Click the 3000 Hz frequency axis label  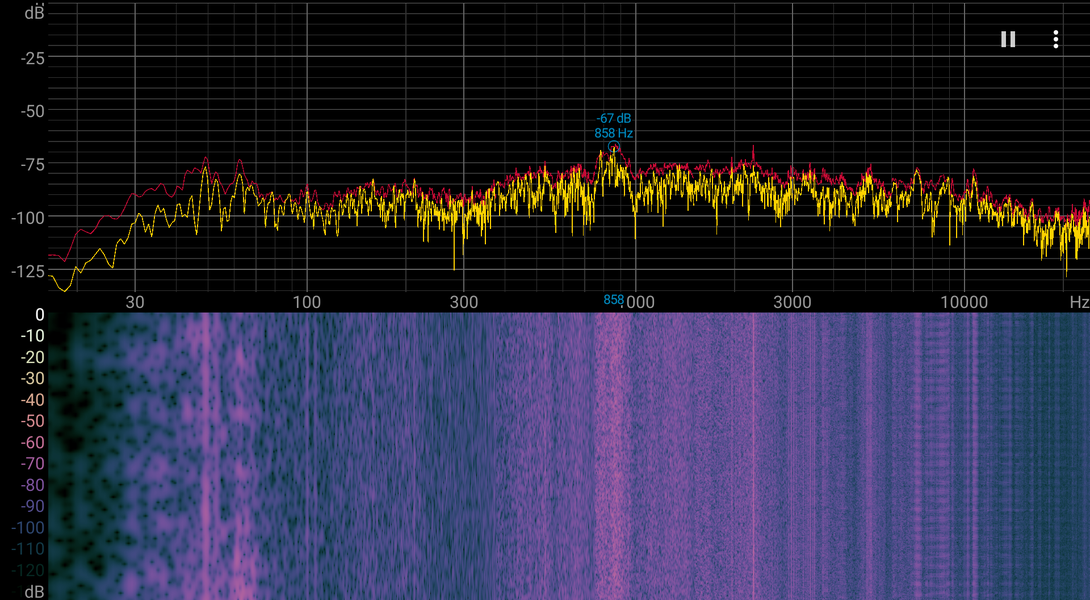tap(792, 302)
